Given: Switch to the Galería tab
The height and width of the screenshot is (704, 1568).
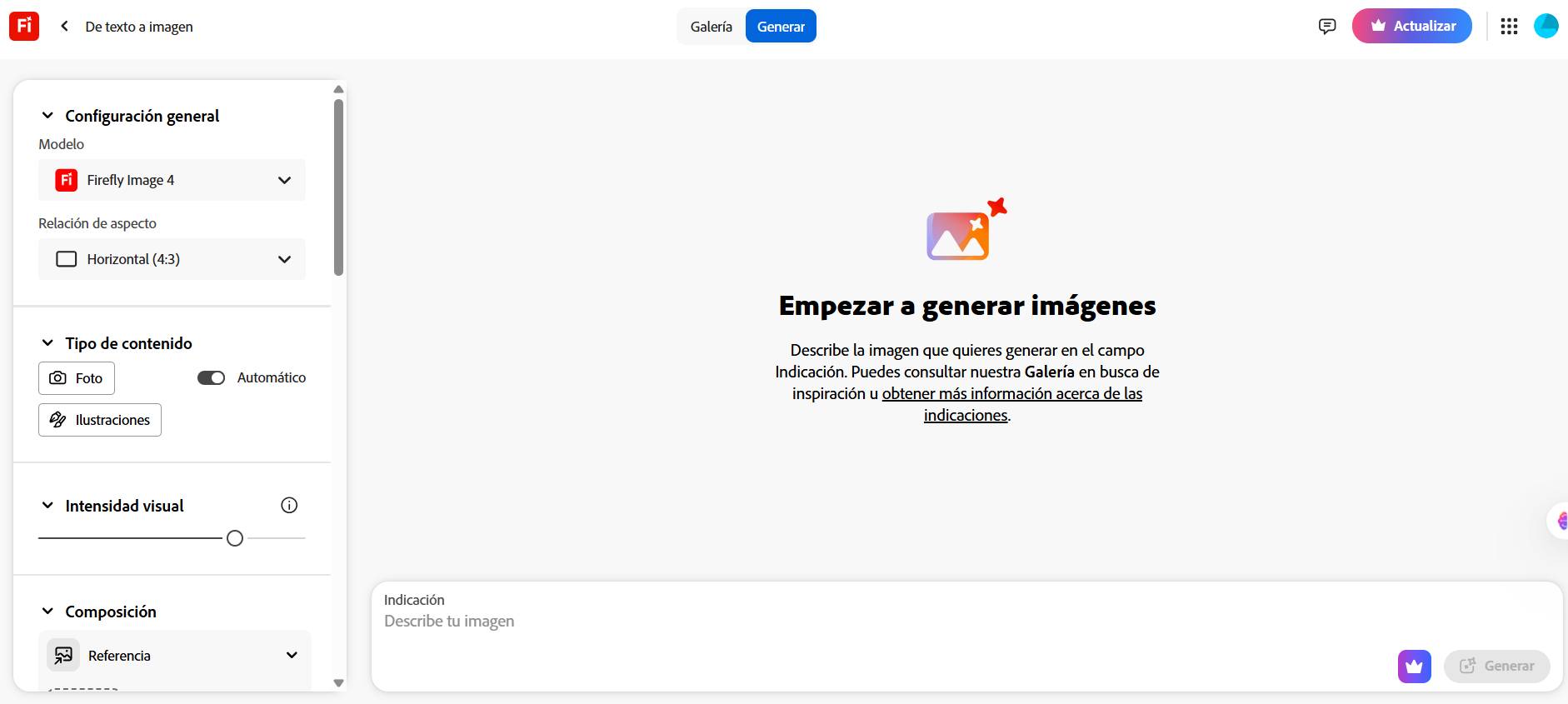Looking at the screenshot, I should (711, 27).
